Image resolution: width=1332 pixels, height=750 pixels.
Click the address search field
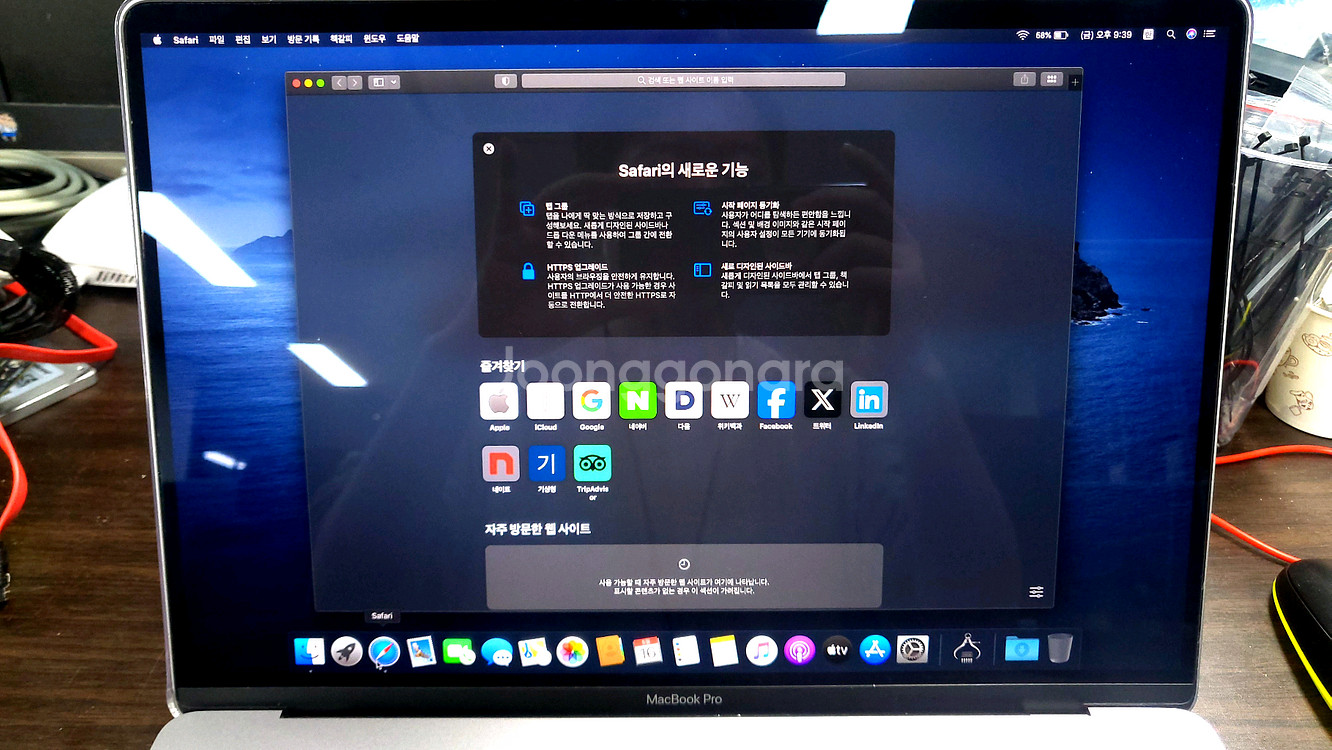(683, 80)
